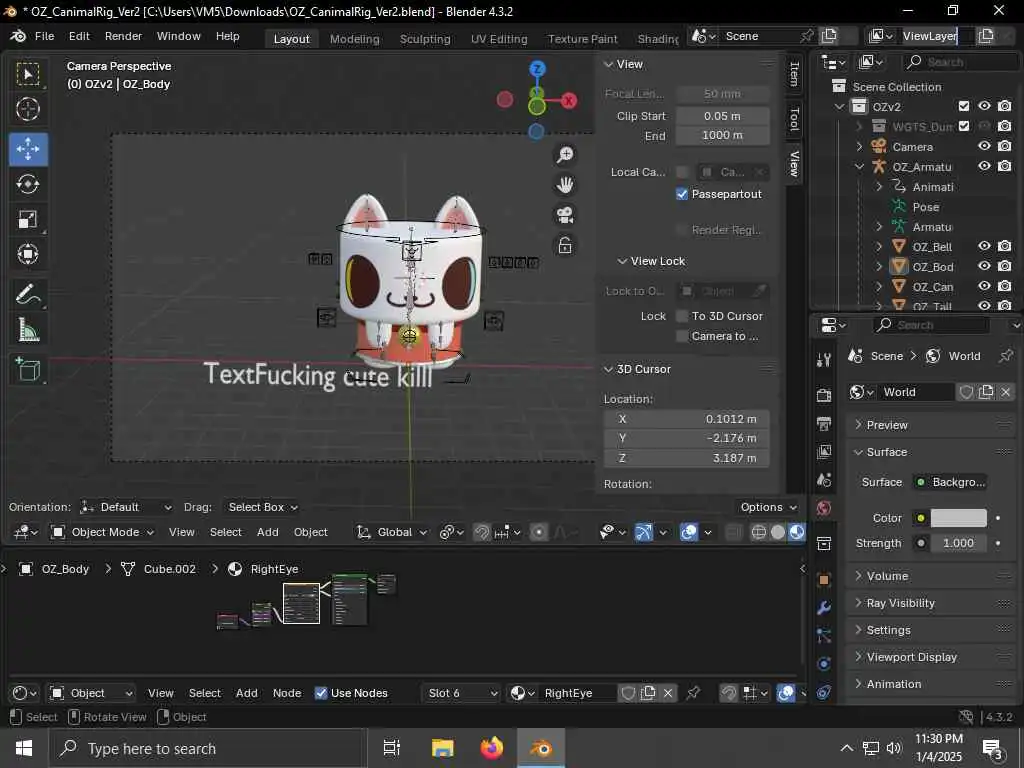Open the Options popover button
The height and width of the screenshot is (768, 1024).
pos(768,507)
